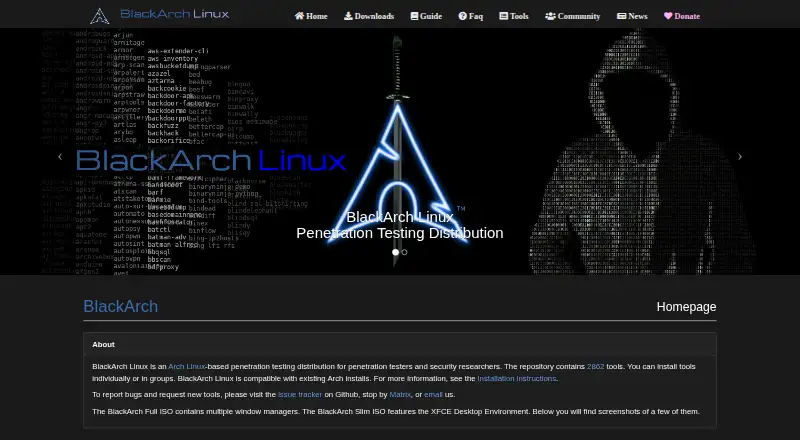The width and height of the screenshot is (800, 440).
Task: Open the Tools menu item
Action: pyautogui.click(x=514, y=16)
